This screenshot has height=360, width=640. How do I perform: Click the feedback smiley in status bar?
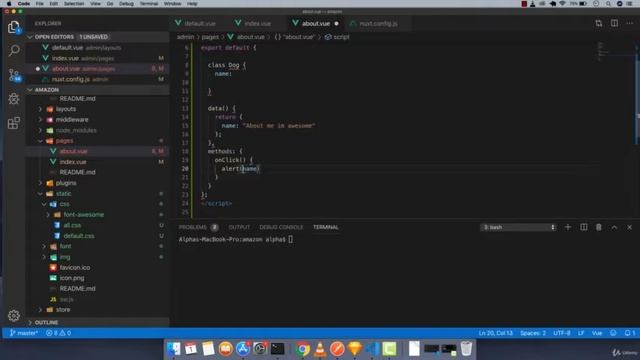[x=613, y=333]
